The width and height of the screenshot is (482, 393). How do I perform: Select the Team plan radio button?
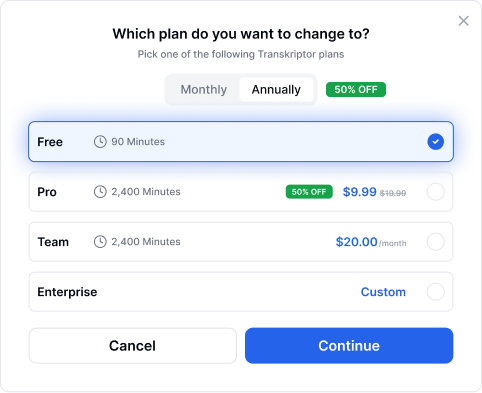coord(436,242)
